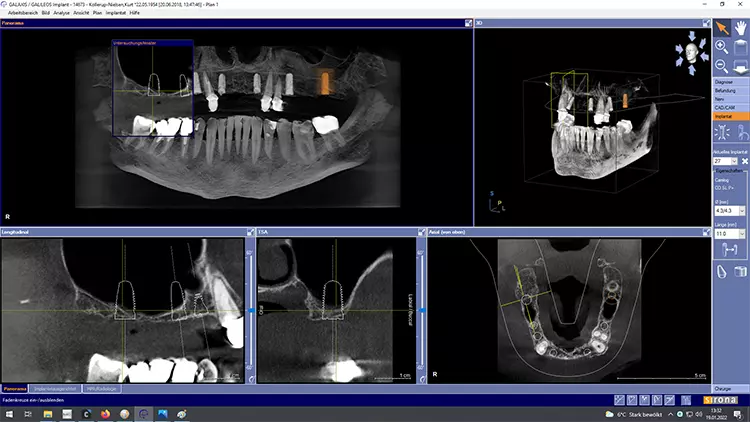Viewport: 750px width, 422px height.
Task: Open Firefox from the Windows taskbar
Action: point(103,413)
